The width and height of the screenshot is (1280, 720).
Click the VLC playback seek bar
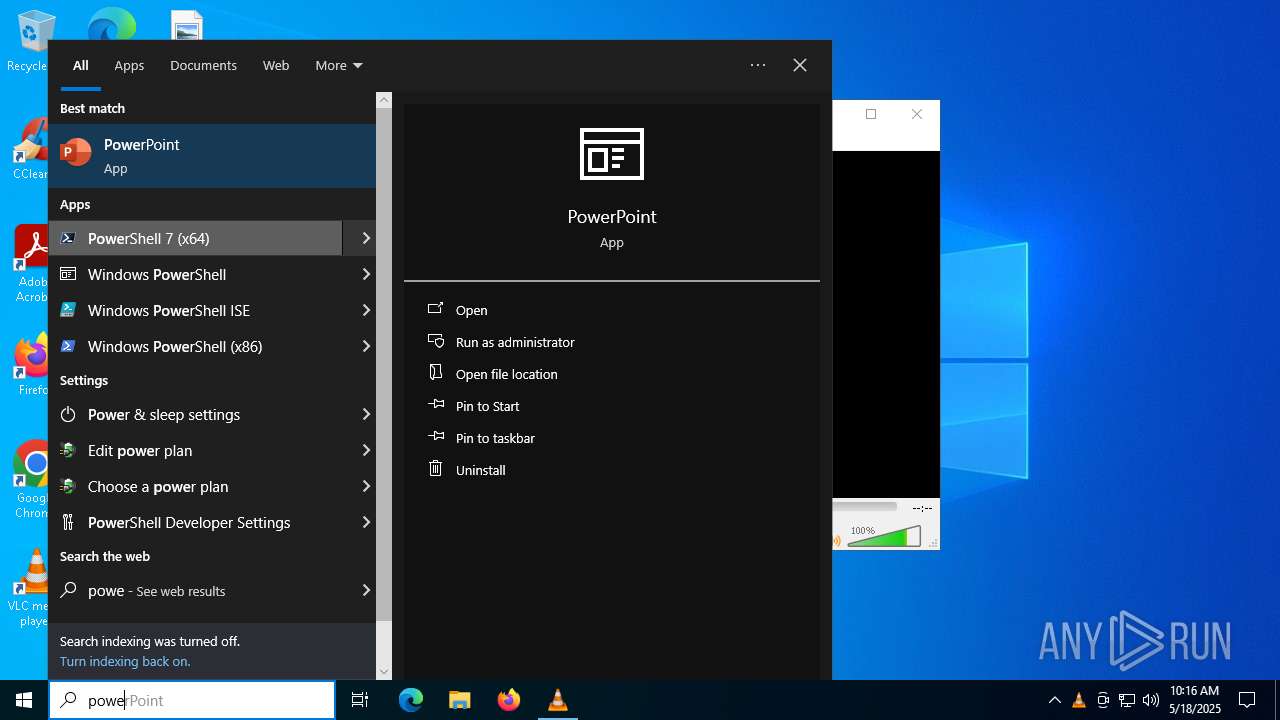click(x=865, y=507)
